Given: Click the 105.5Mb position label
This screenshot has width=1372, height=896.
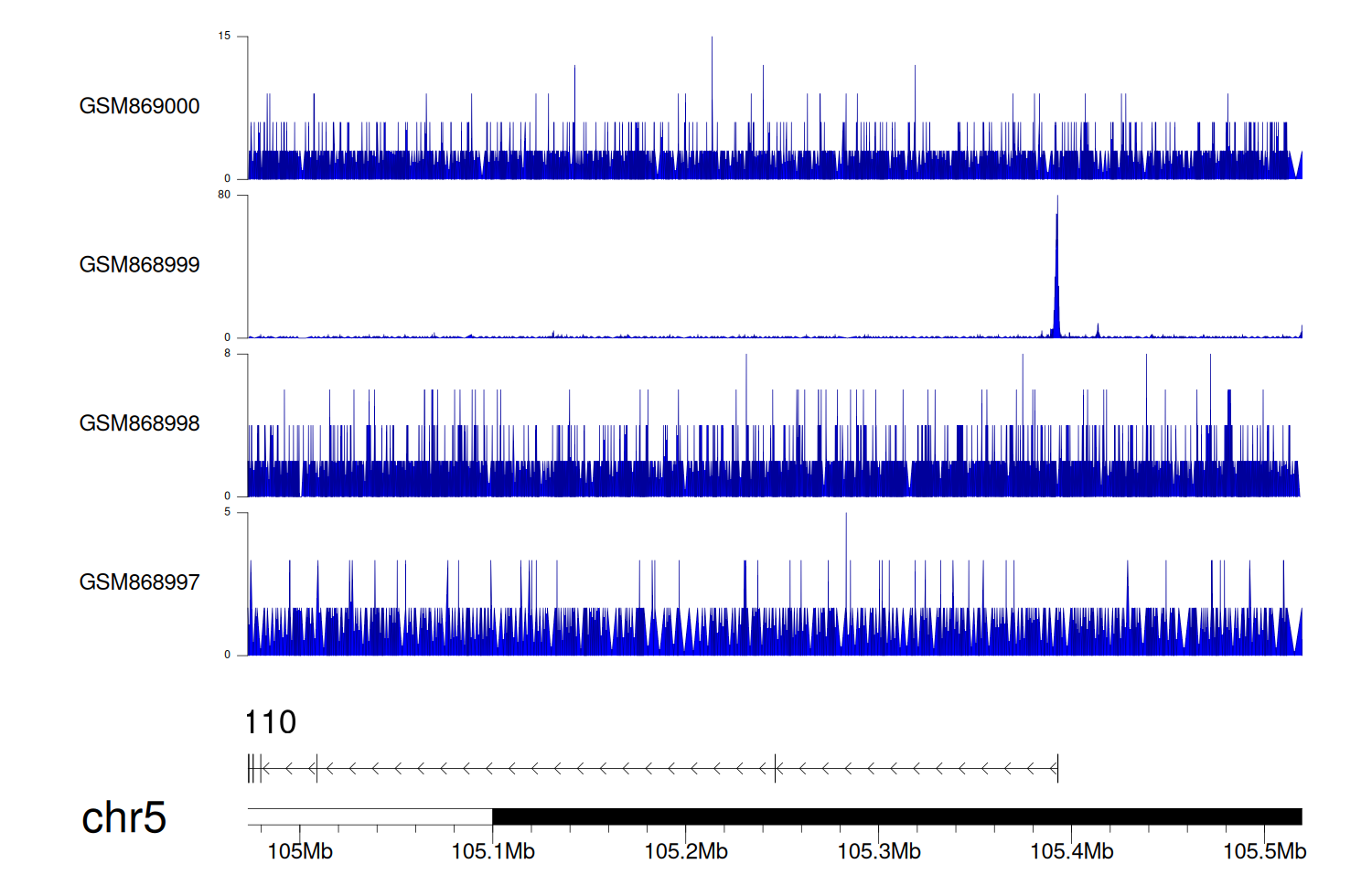Looking at the screenshot, I should 1265,851.
